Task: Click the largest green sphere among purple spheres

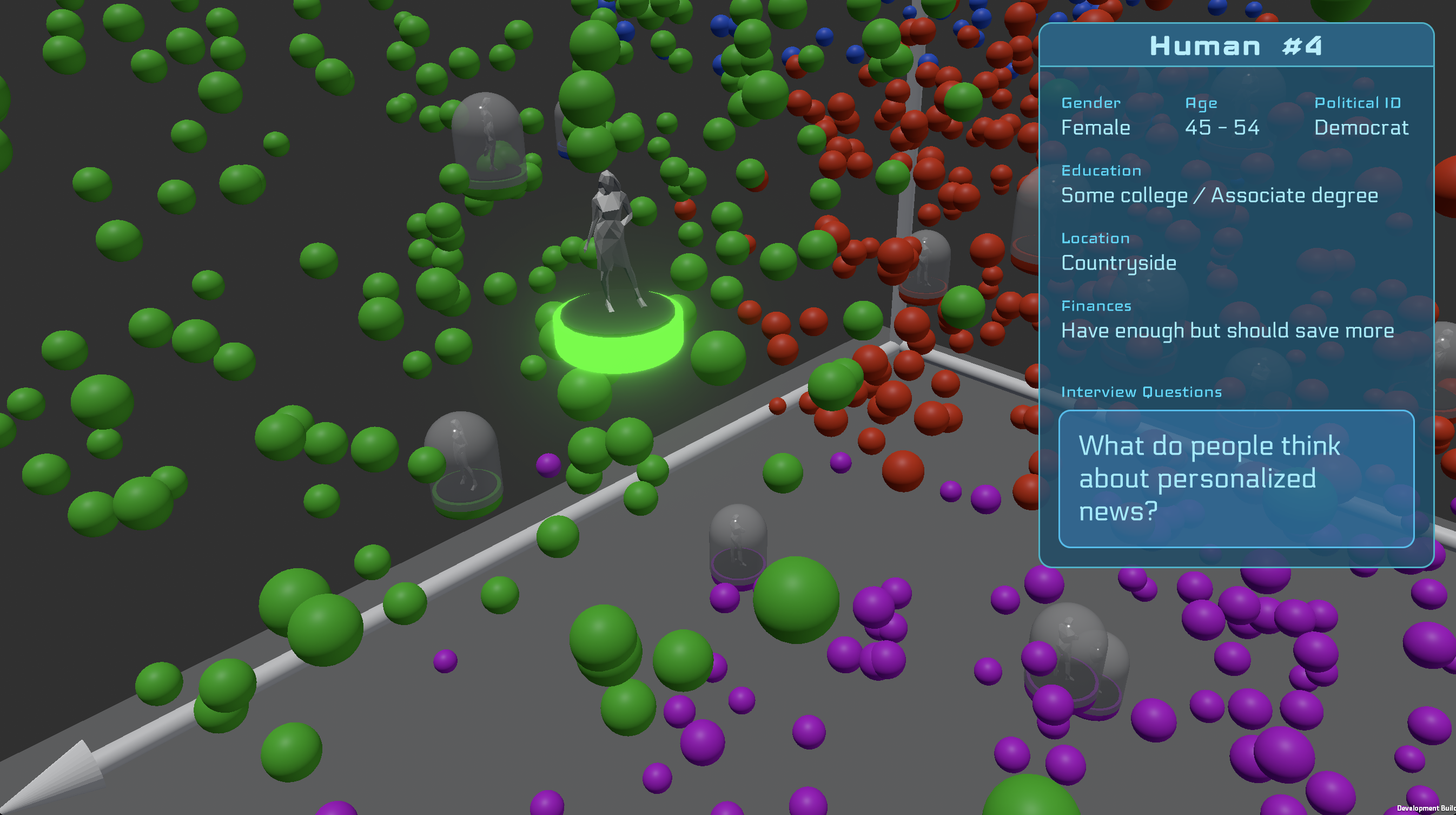Action: click(x=795, y=600)
